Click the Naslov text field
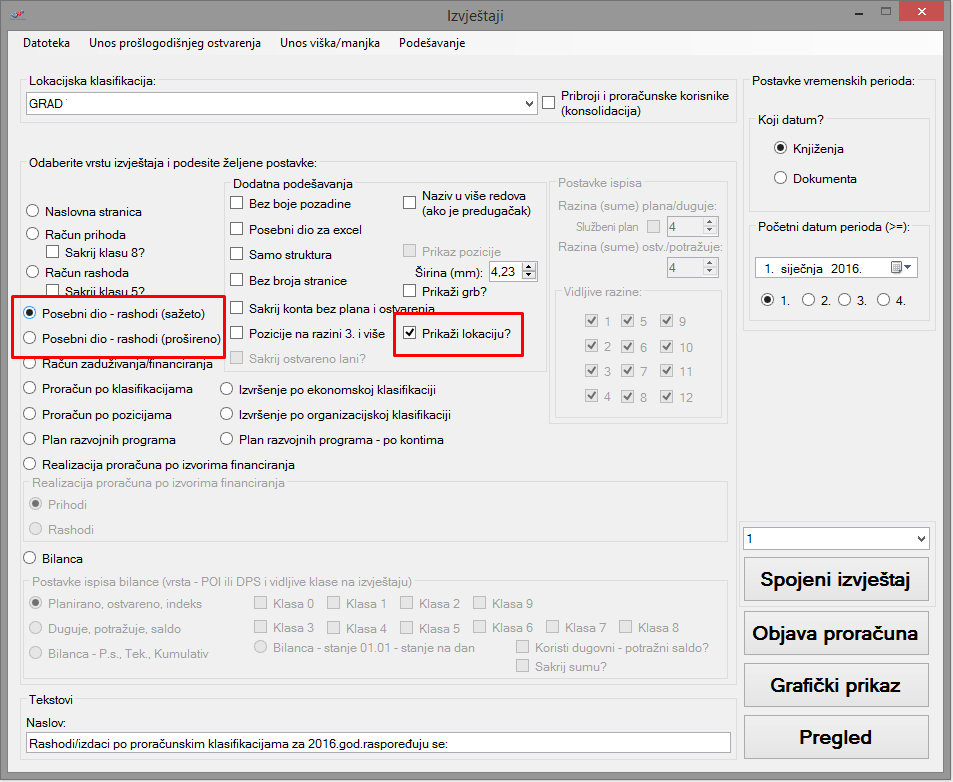 [x=378, y=743]
